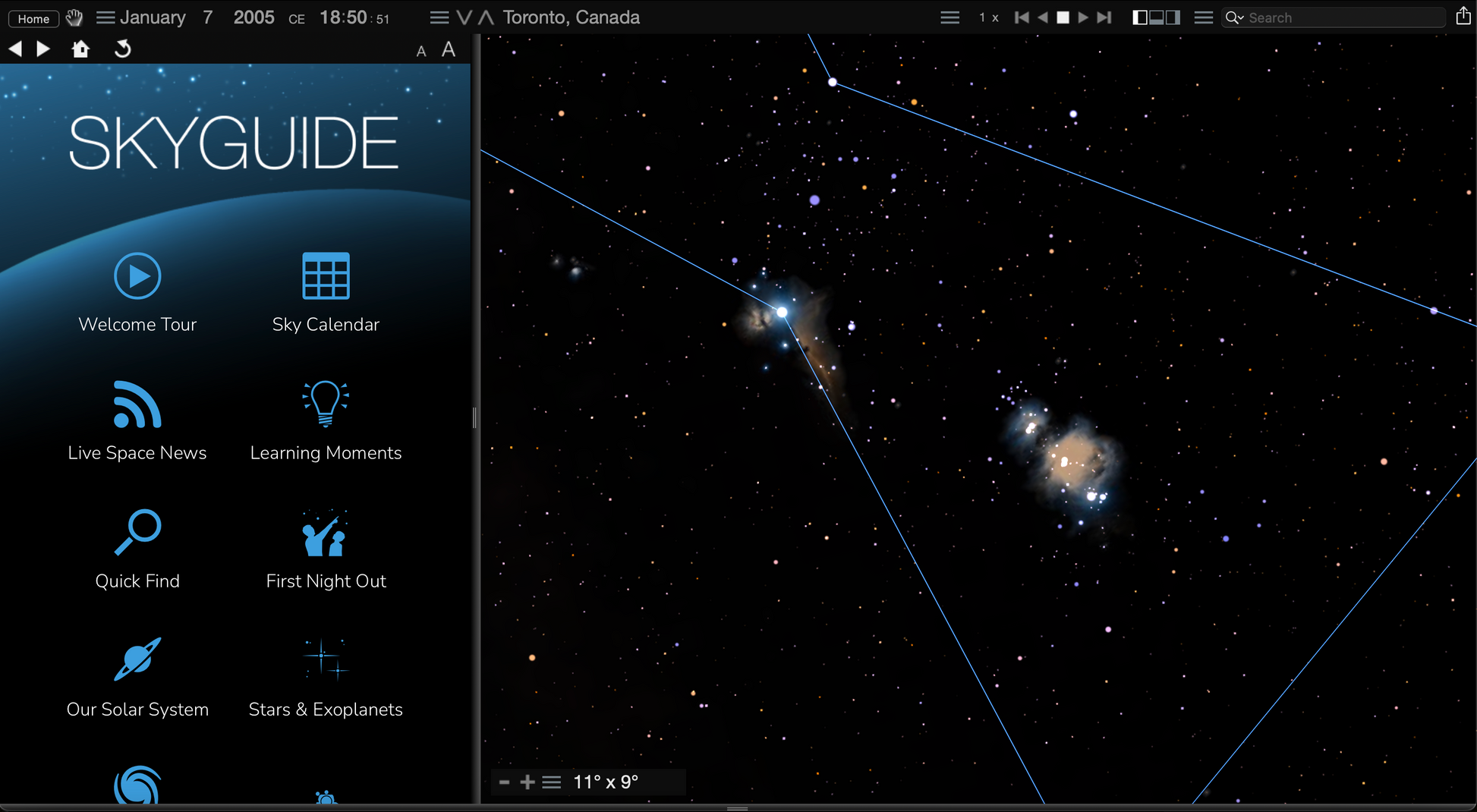Toggle the bottom panel layout button

tap(1156, 17)
